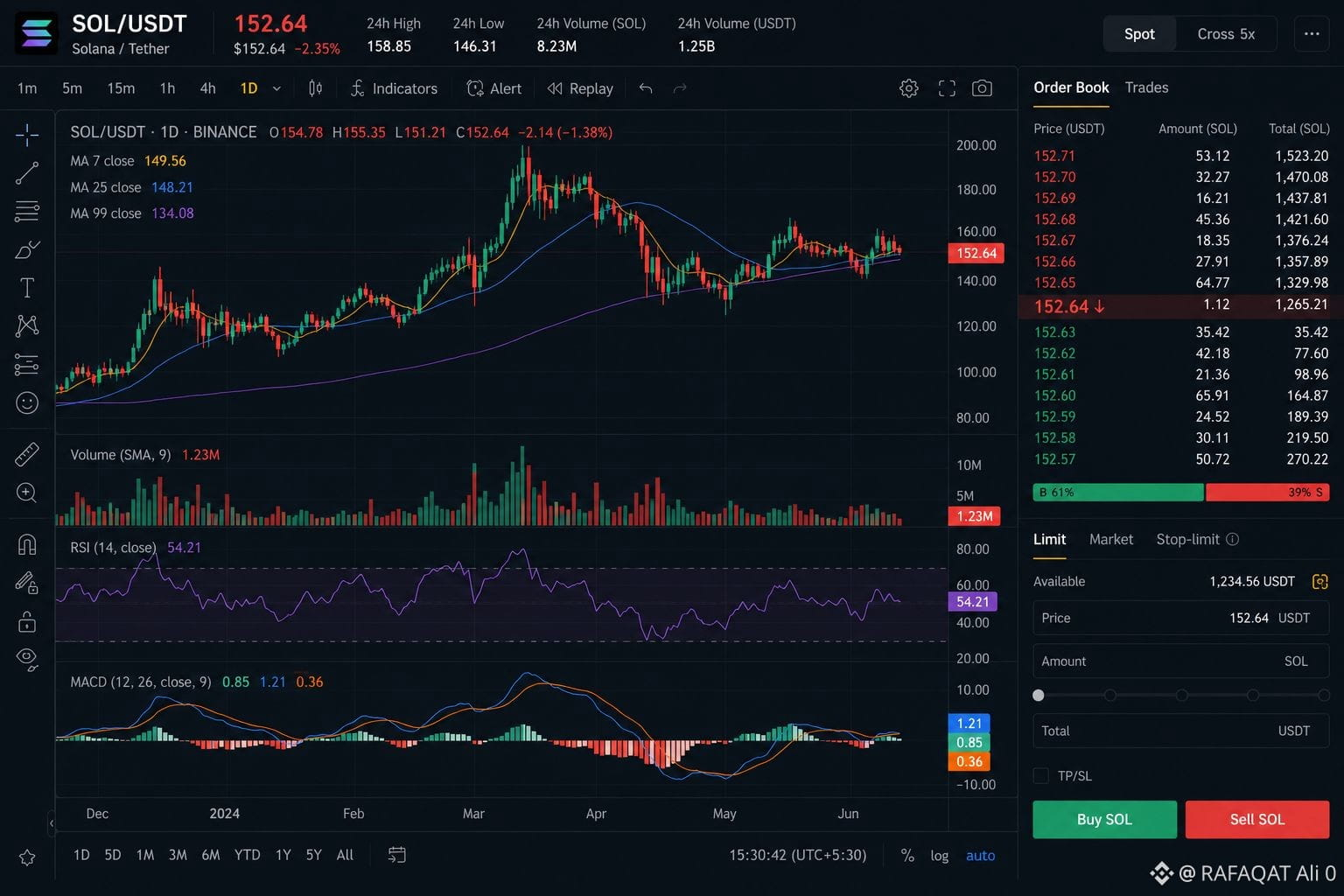Switch to the Order Book tab
Image resolution: width=1344 pixels, height=896 pixels.
point(1071,87)
